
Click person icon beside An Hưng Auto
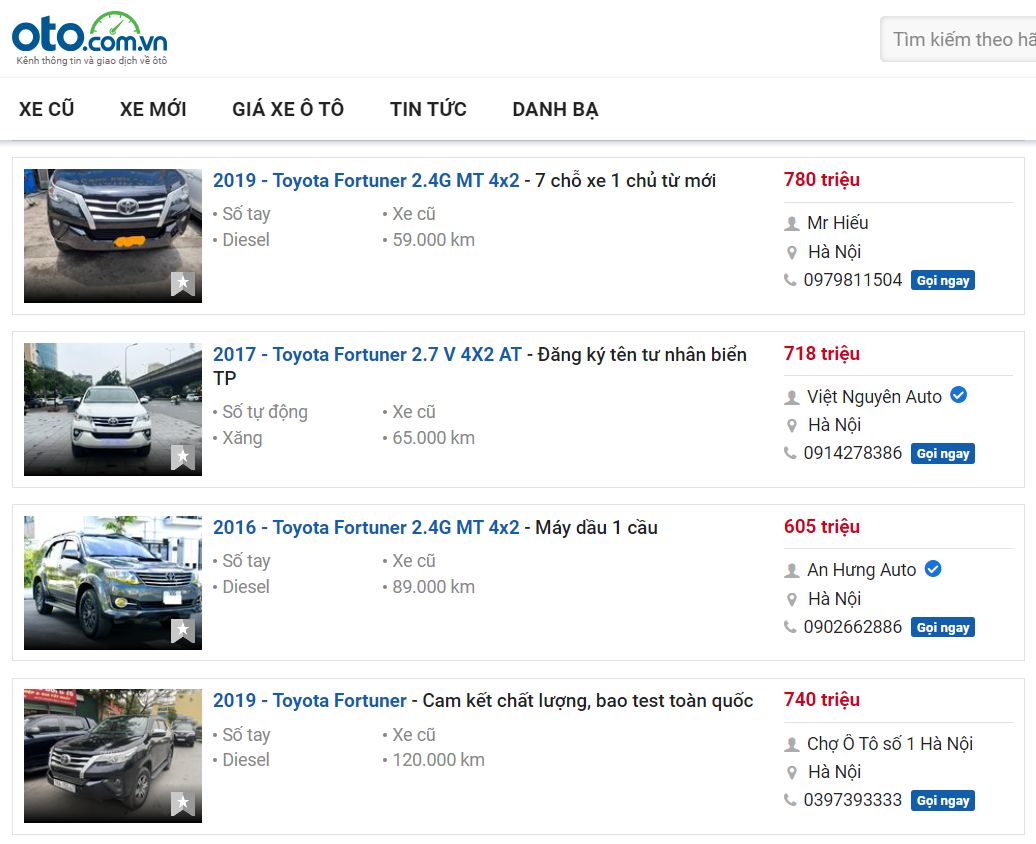(792, 571)
